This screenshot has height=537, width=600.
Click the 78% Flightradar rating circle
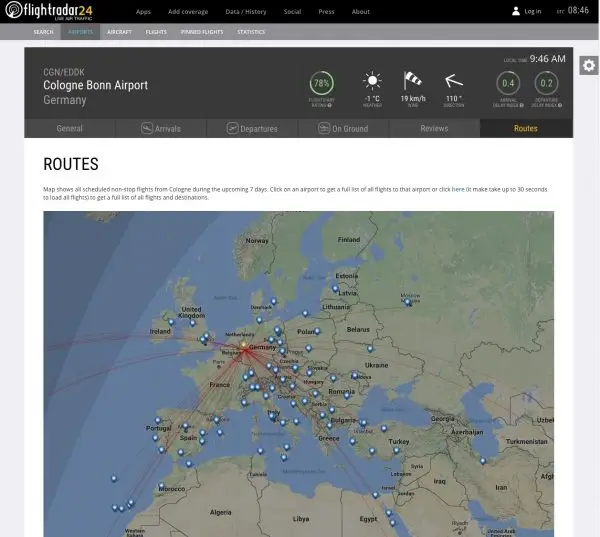(321, 83)
